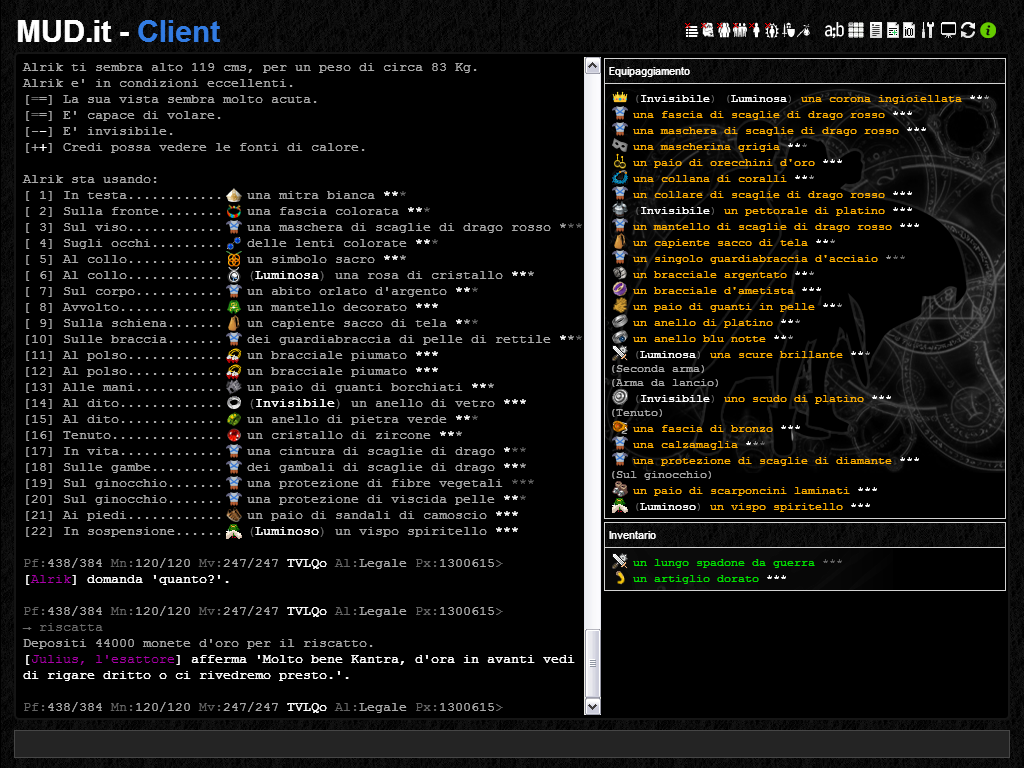Click the monitor screen icon
The height and width of the screenshot is (768, 1024).
948,31
